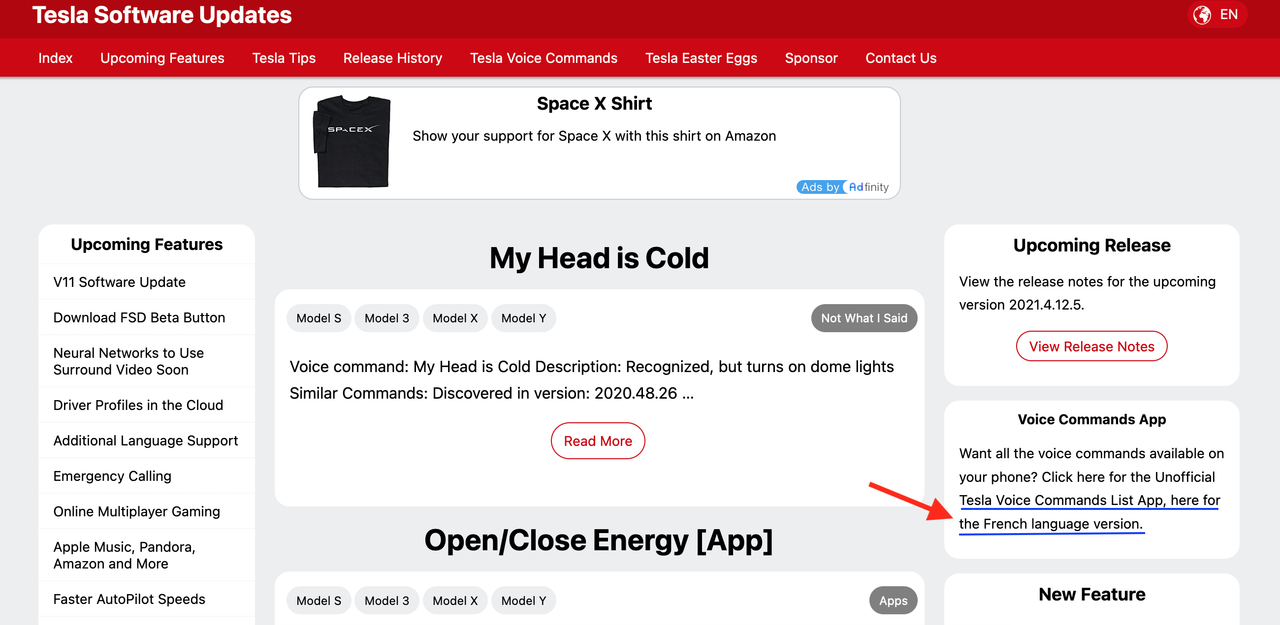
Task: Open Neural Networks to Use Surround Video link
Action: 128,361
